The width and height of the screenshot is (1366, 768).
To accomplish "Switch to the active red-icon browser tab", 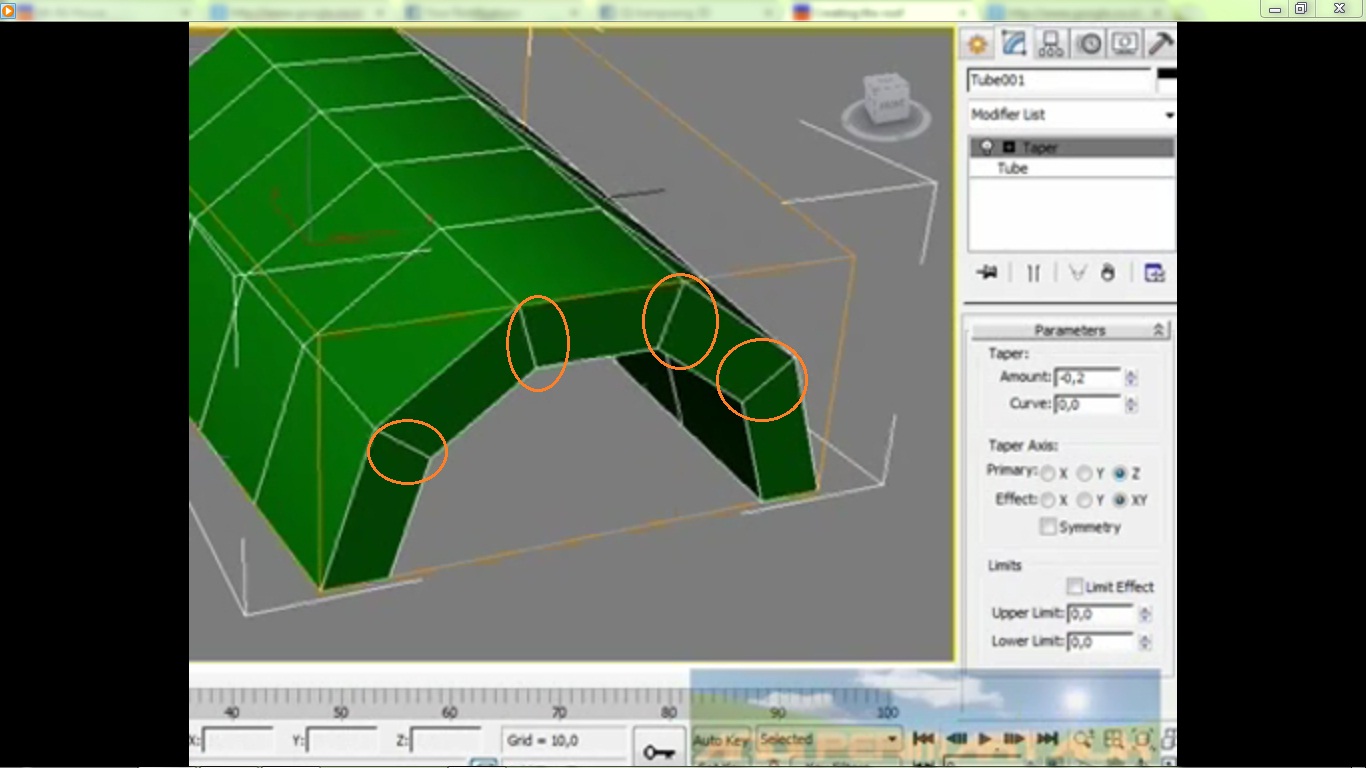I will pos(878,12).
